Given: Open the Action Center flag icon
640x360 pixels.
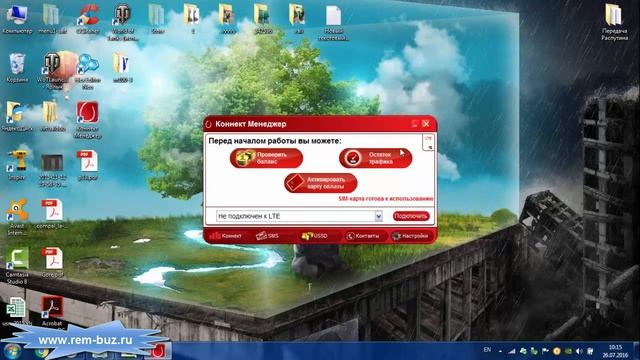Looking at the screenshot, I should pos(545,351).
